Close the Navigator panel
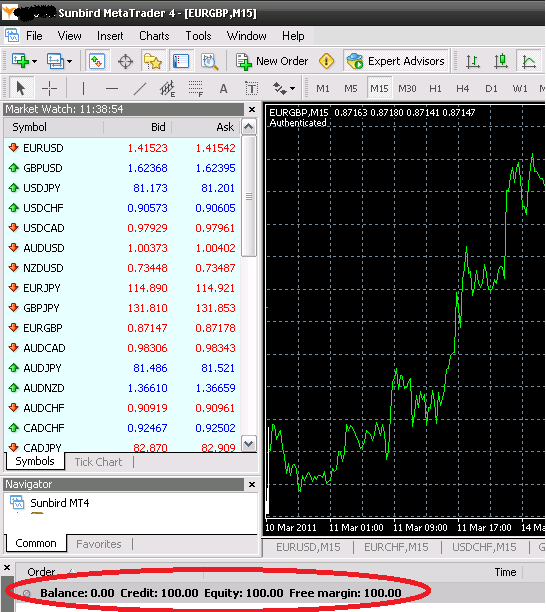Viewport: 546px width, 612px height. coord(252,484)
